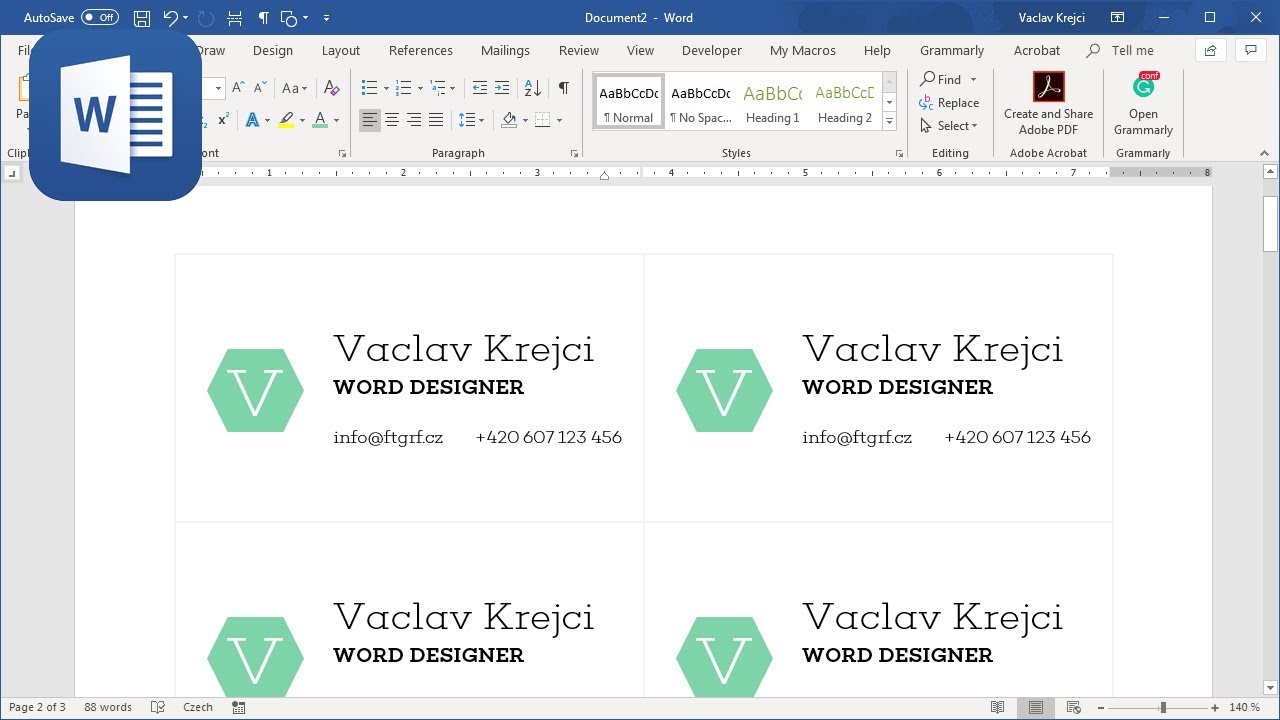Viewport: 1280px width, 720px height.
Task: Click the Tell me search field
Action: point(1132,50)
